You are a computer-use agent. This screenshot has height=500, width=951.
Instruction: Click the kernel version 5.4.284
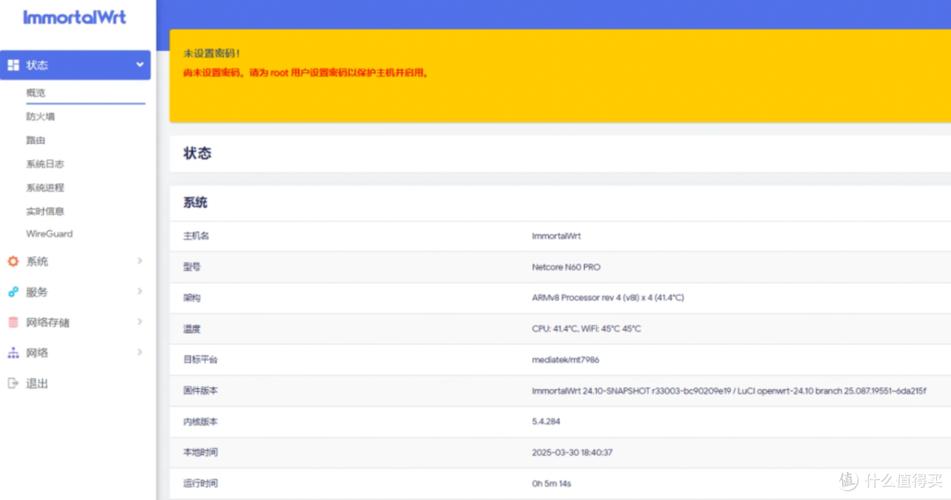(x=546, y=422)
